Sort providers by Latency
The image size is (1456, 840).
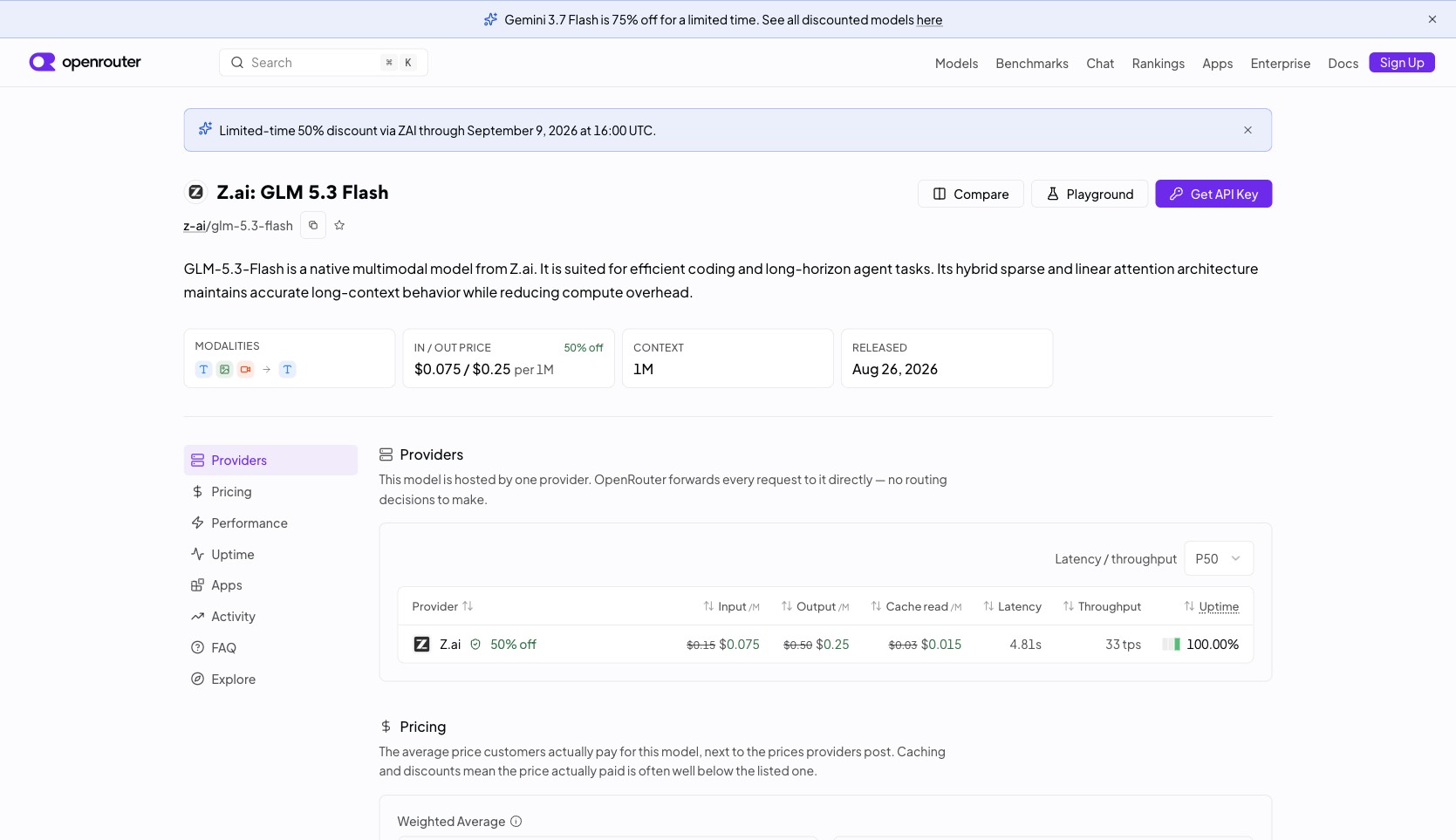1012,606
